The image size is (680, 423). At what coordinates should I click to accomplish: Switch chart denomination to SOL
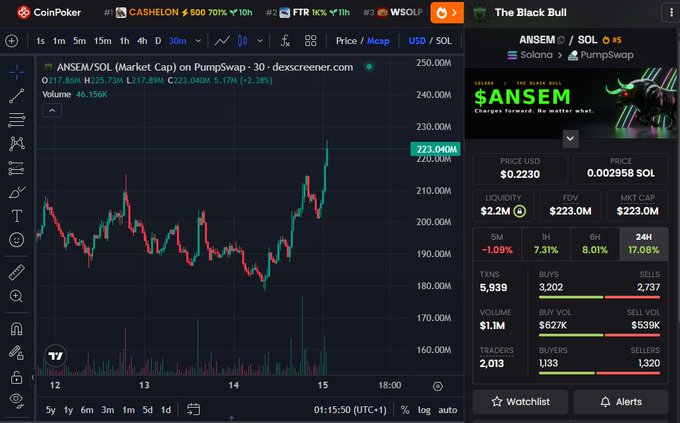pyautogui.click(x=444, y=41)
